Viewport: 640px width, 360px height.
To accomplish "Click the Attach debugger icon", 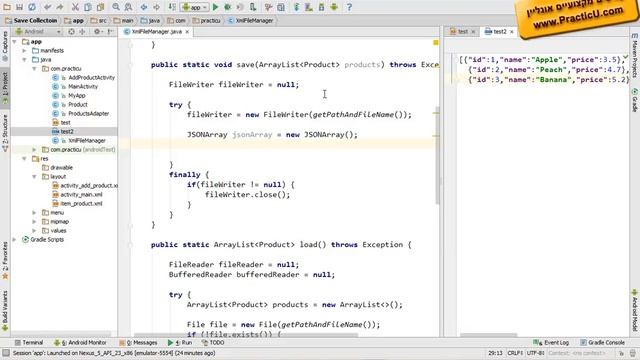I will click(253, 7).
